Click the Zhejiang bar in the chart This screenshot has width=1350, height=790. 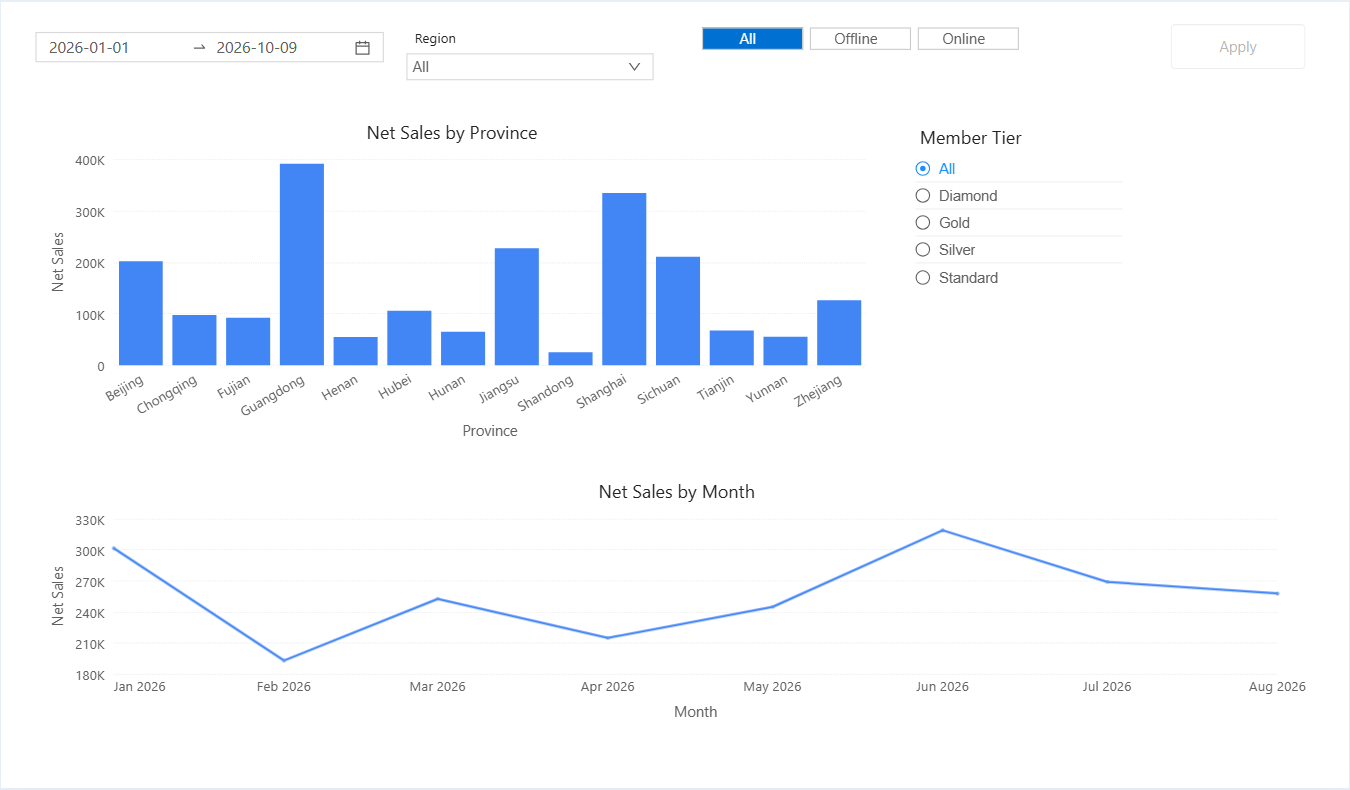point(839,333)
